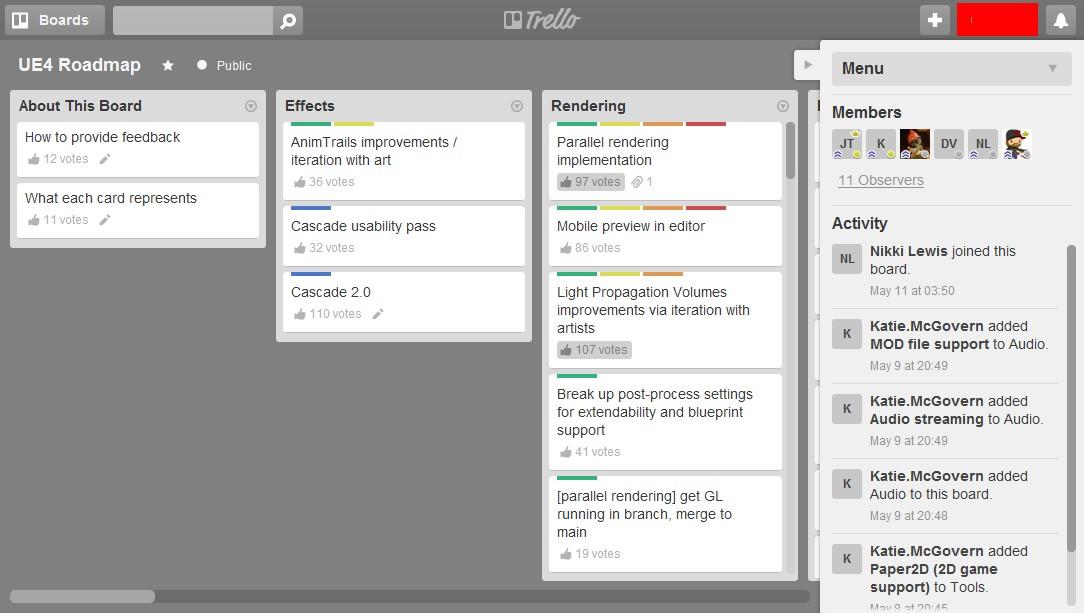The width and height of the screenshot is (1084, 613).
Task: Click green label on AnimTrails card
Action: [x=310, y=124]
